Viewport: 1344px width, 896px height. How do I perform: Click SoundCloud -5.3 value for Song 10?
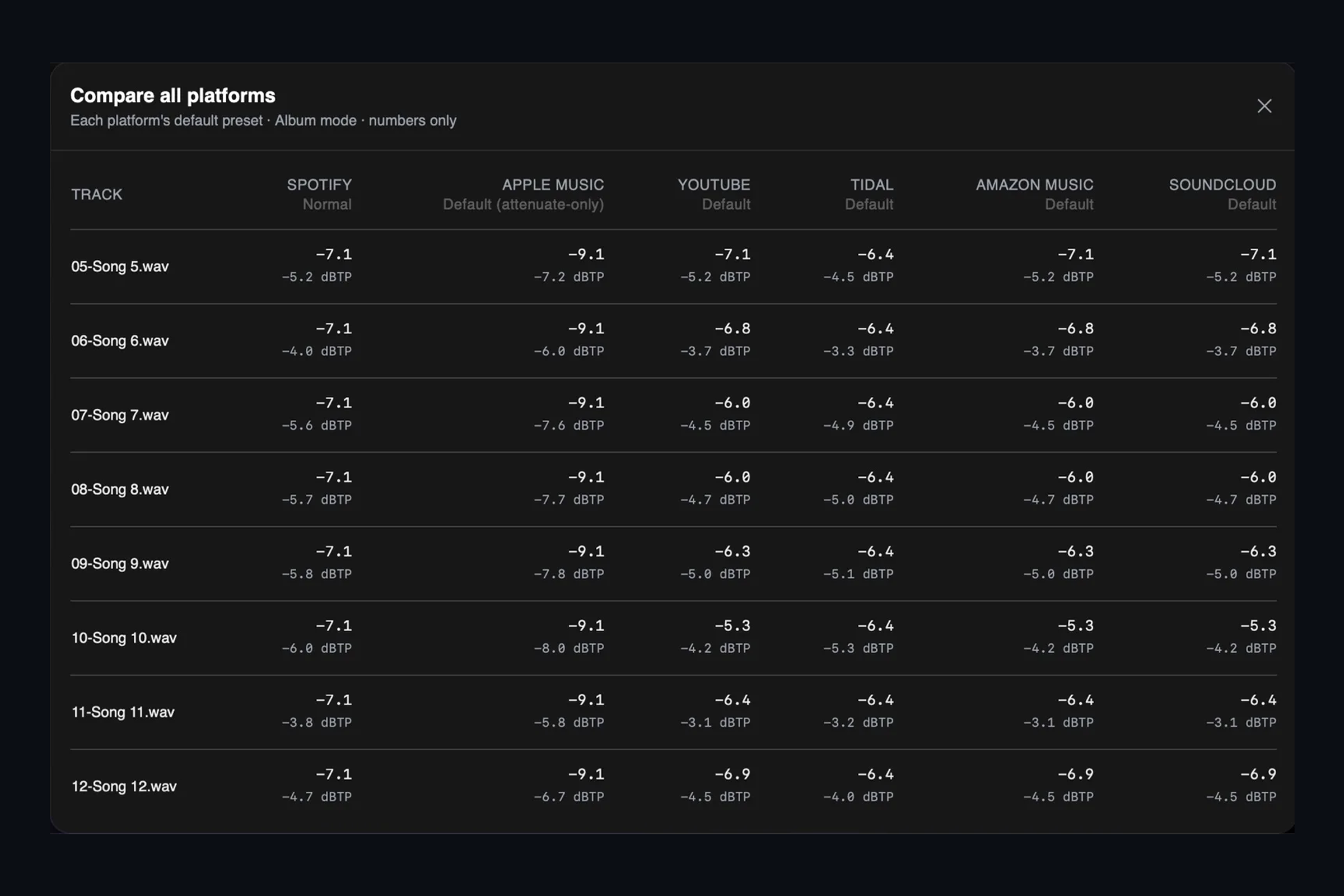pyautogui.click(x=1258, y=626)
